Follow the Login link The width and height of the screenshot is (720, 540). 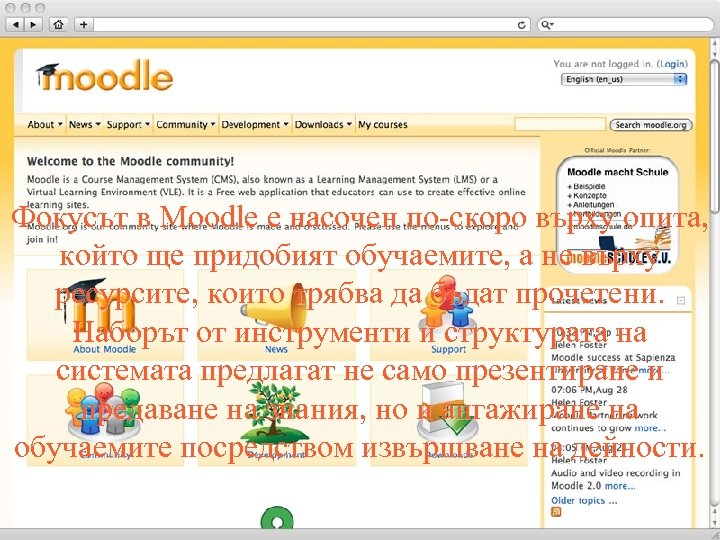672,64
